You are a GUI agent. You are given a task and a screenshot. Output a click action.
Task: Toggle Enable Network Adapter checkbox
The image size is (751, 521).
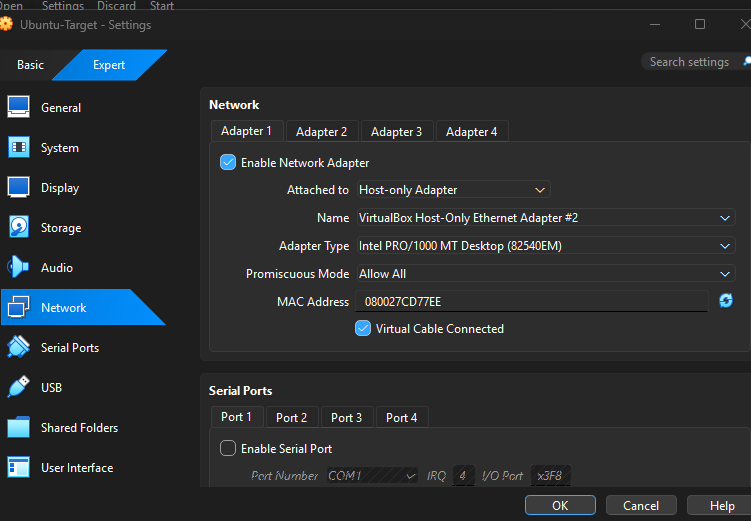coord(228,162)
